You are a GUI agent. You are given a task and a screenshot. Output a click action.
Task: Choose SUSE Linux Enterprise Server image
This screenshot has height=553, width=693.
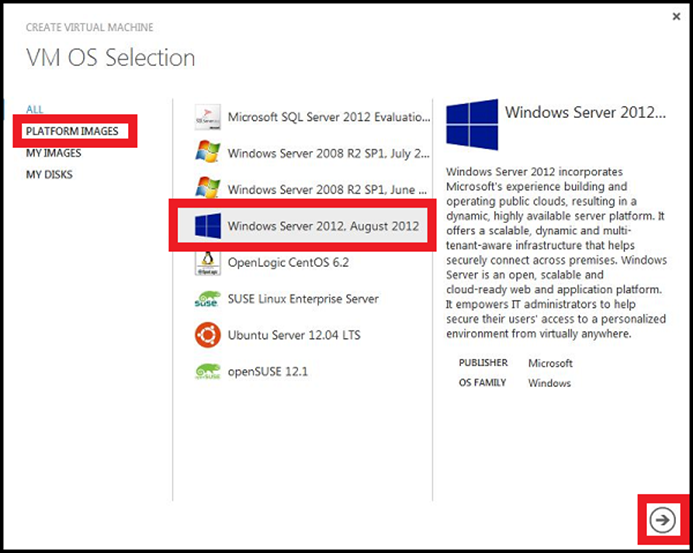pyautogui.click(x=303, y=299)
